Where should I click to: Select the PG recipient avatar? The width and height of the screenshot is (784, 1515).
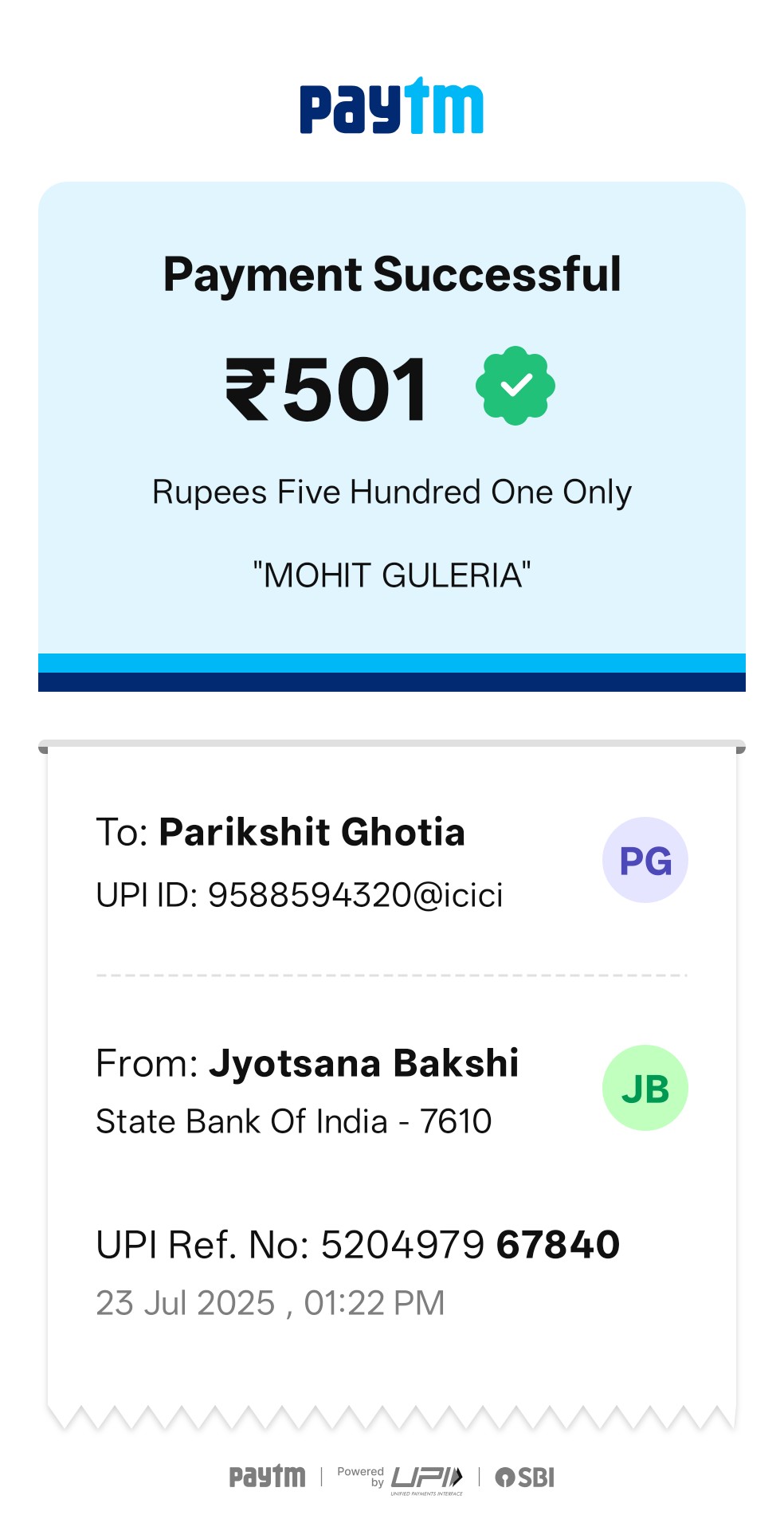[x=645, y=860]
